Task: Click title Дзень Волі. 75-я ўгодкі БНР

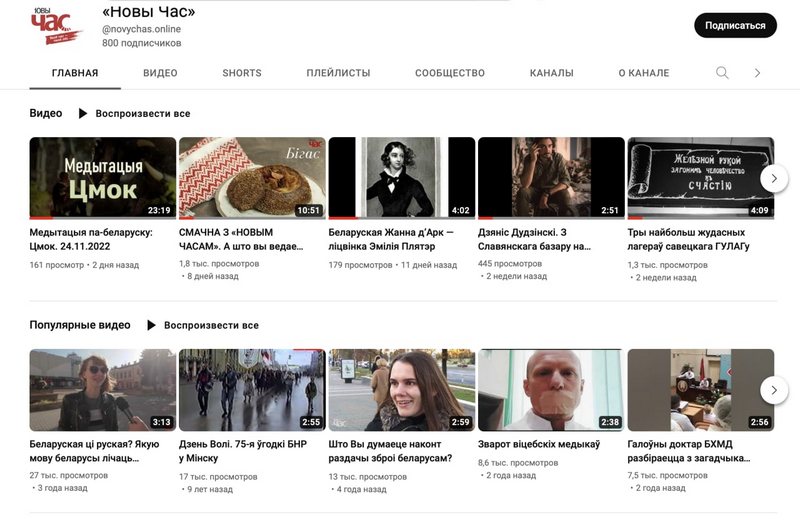Action: click(241, 451)
